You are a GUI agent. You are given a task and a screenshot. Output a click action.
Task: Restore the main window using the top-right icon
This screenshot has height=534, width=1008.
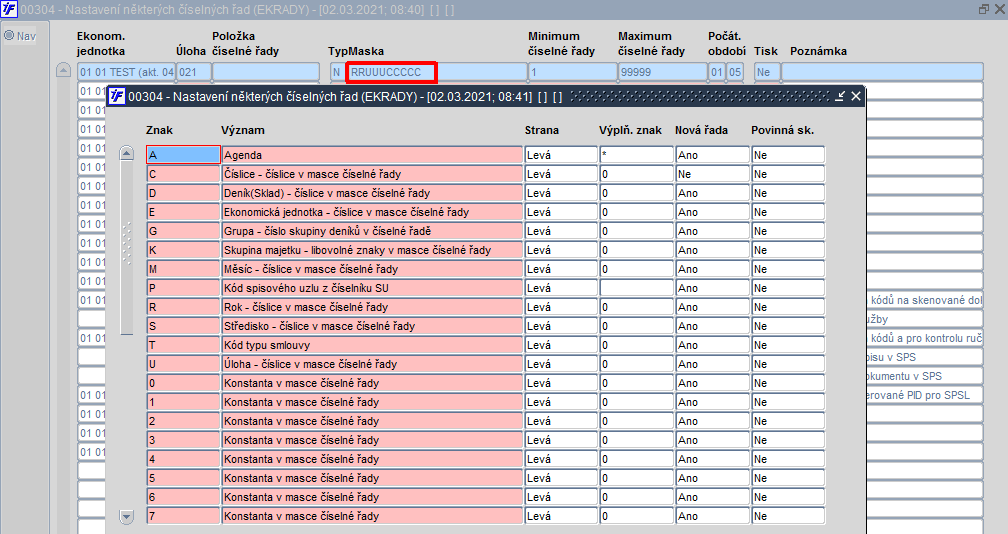pyautogui.click(x=984, y=9)
